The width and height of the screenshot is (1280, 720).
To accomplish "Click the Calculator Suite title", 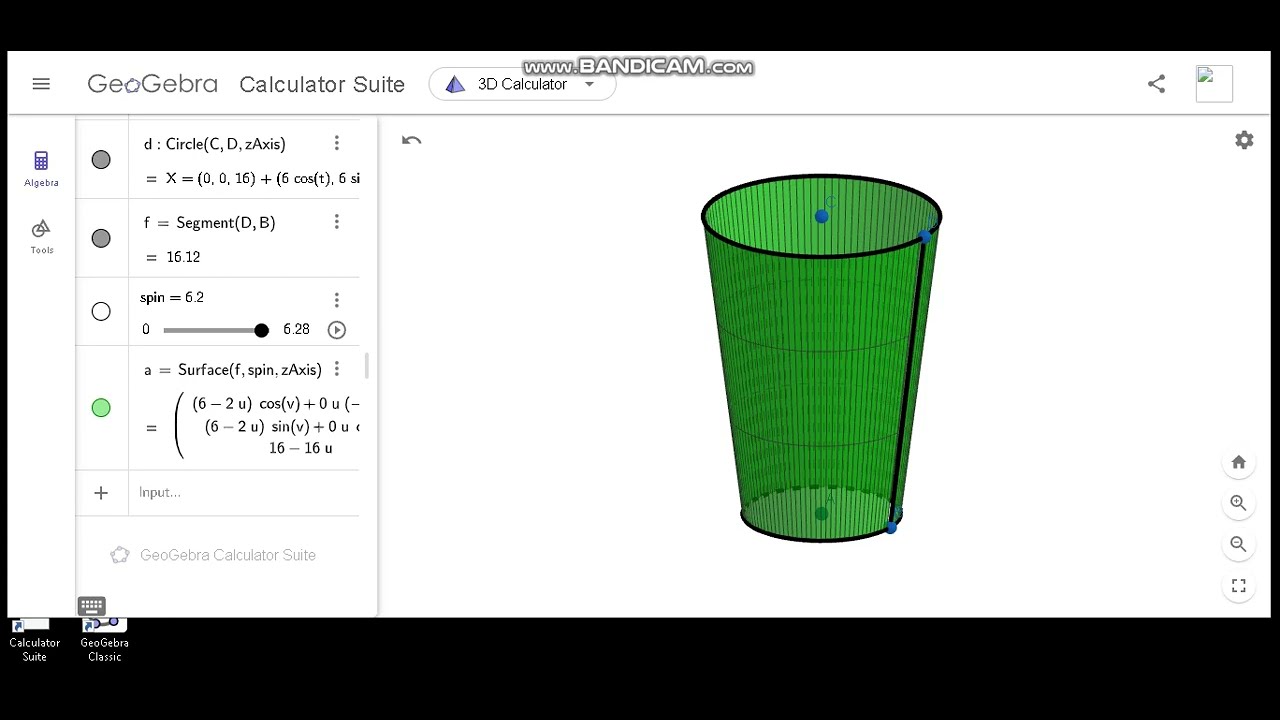I will click(322, 84).
